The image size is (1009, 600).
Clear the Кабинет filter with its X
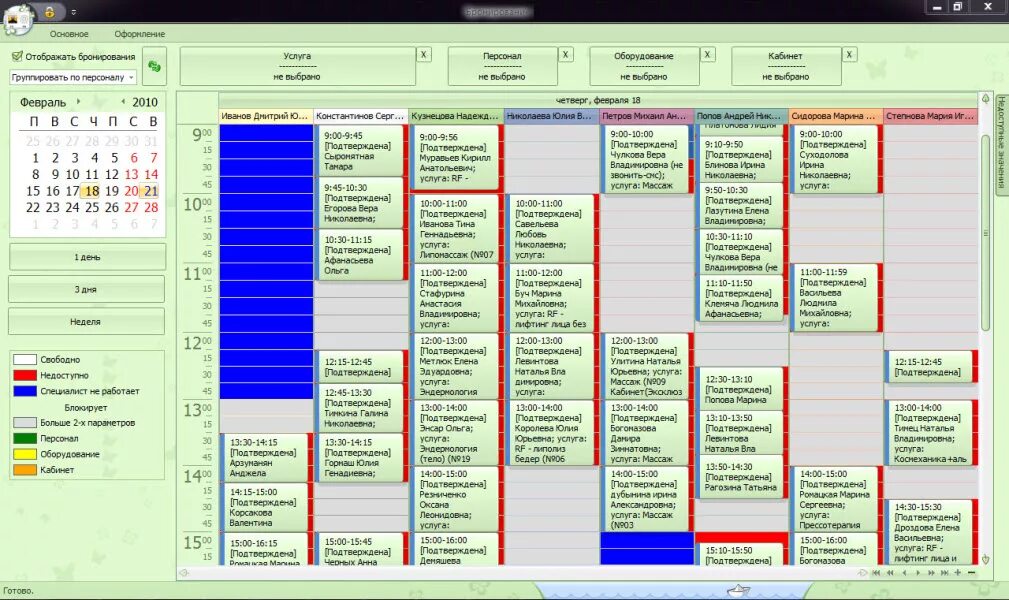[x=849, y=55]
